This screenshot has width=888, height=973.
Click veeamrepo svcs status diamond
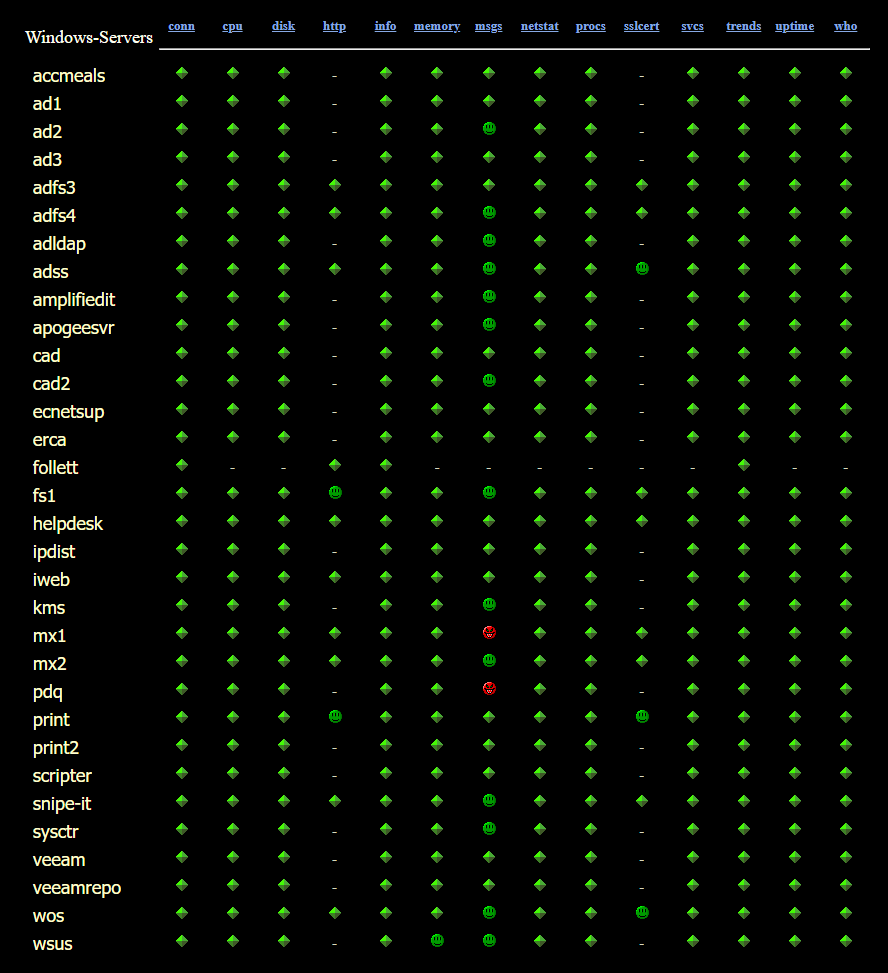(693, 885)
